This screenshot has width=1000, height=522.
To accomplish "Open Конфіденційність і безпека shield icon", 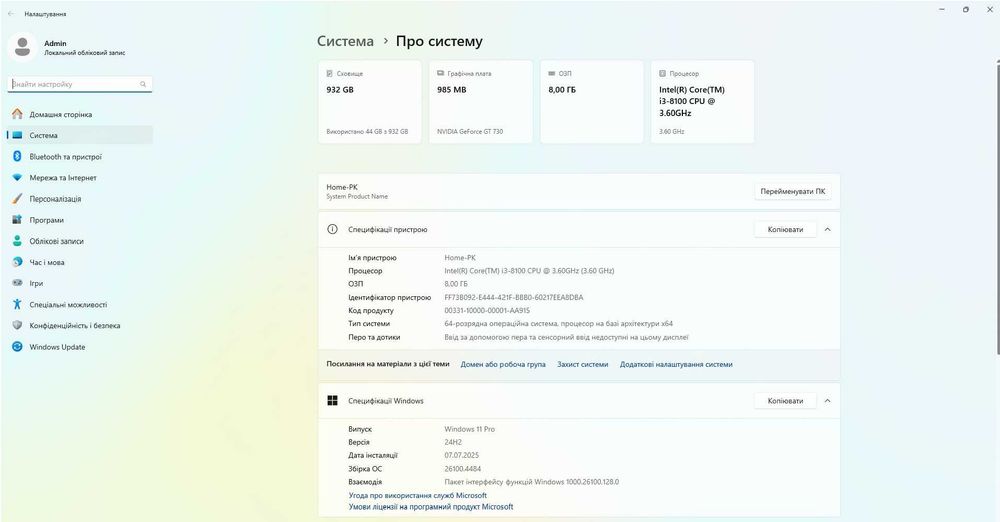I will point(17,325).
